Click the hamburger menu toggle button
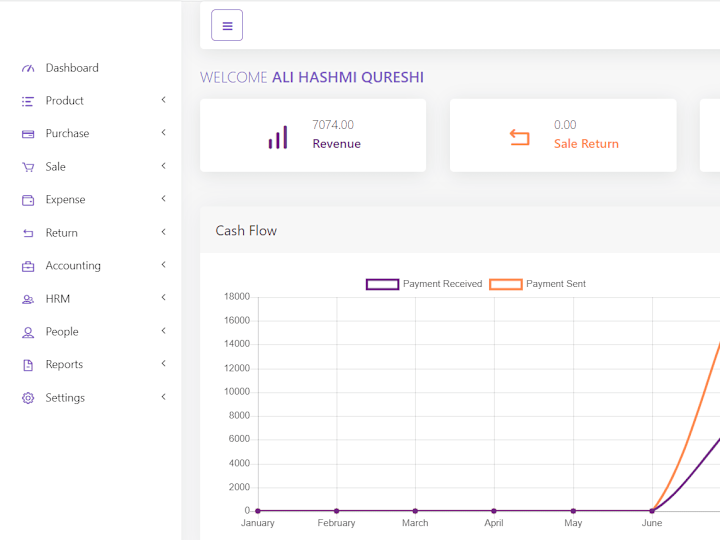This screenshot has height=540, width=720. [227, 25]
